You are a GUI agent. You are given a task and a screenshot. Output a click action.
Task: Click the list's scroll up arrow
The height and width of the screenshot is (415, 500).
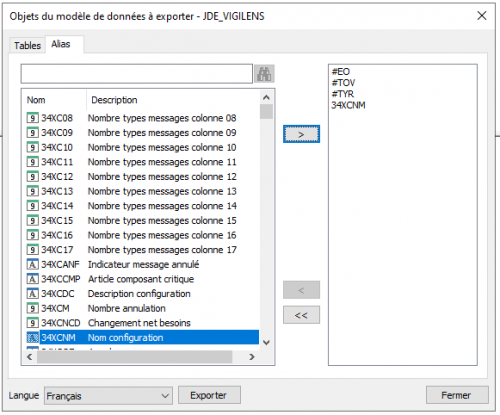pos(266,97)
